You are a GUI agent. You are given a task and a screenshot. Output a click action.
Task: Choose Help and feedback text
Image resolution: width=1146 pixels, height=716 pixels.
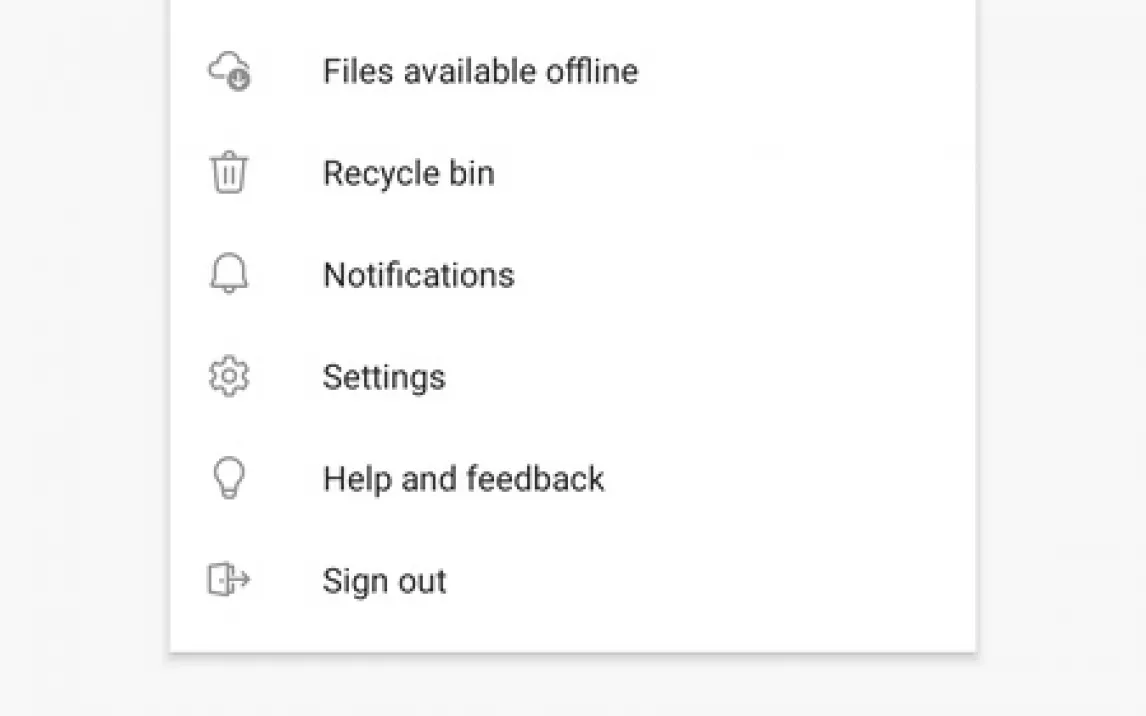[x=463, y=479]
